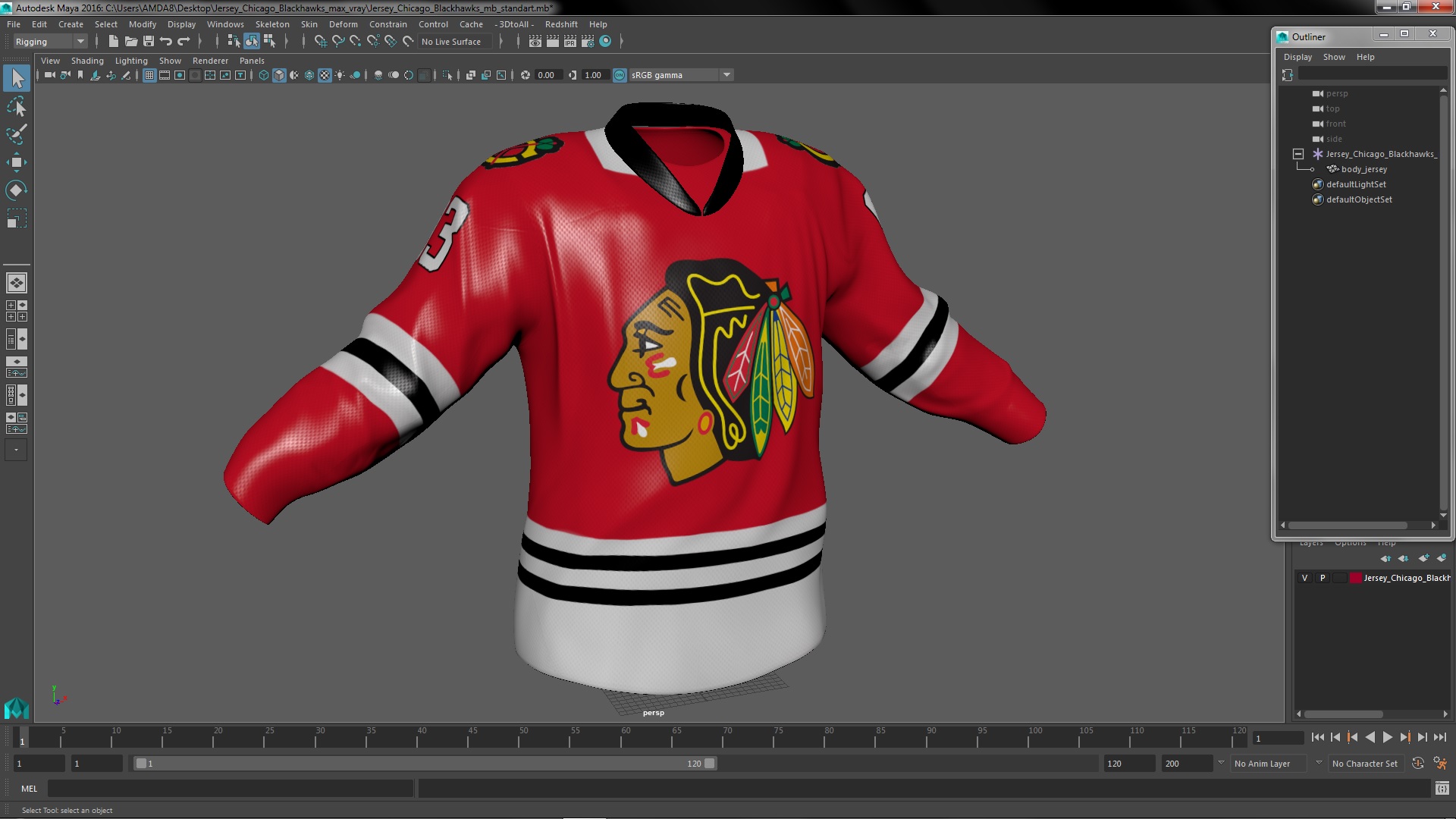Switch to Four View layout icon
The height and width of the screenshot is (819, 1456).
point(17,311)
